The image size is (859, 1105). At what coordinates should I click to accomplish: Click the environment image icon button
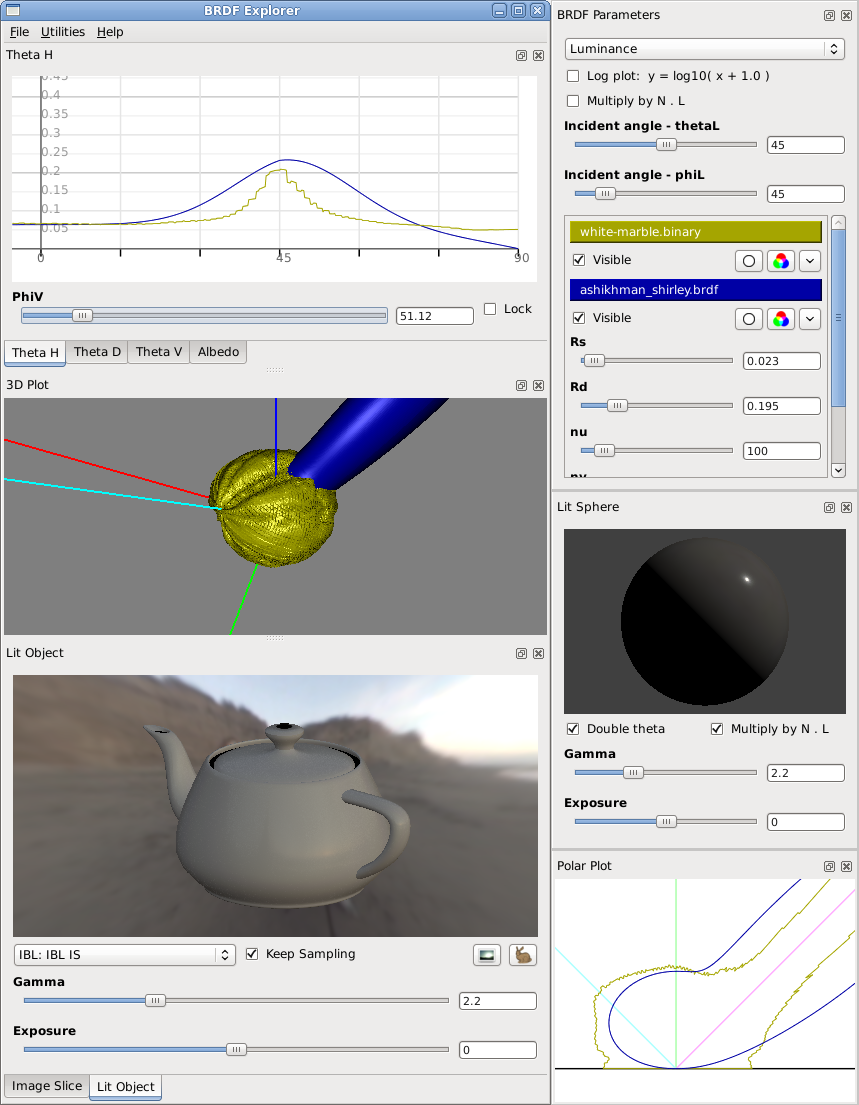tap(487, 955)
